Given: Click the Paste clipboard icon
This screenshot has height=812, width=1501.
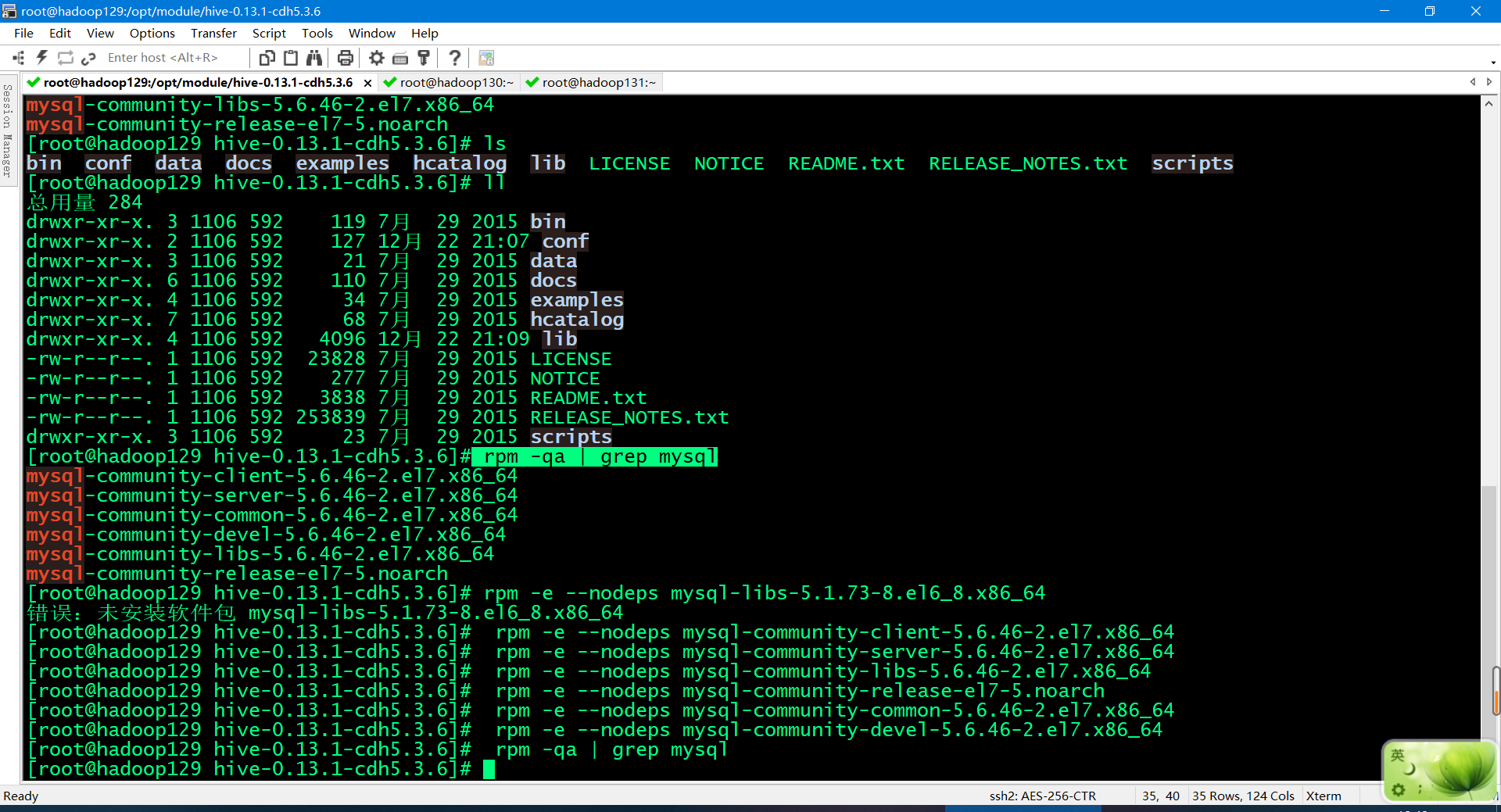Looking at the screenshot, I should tap(291, 58).
